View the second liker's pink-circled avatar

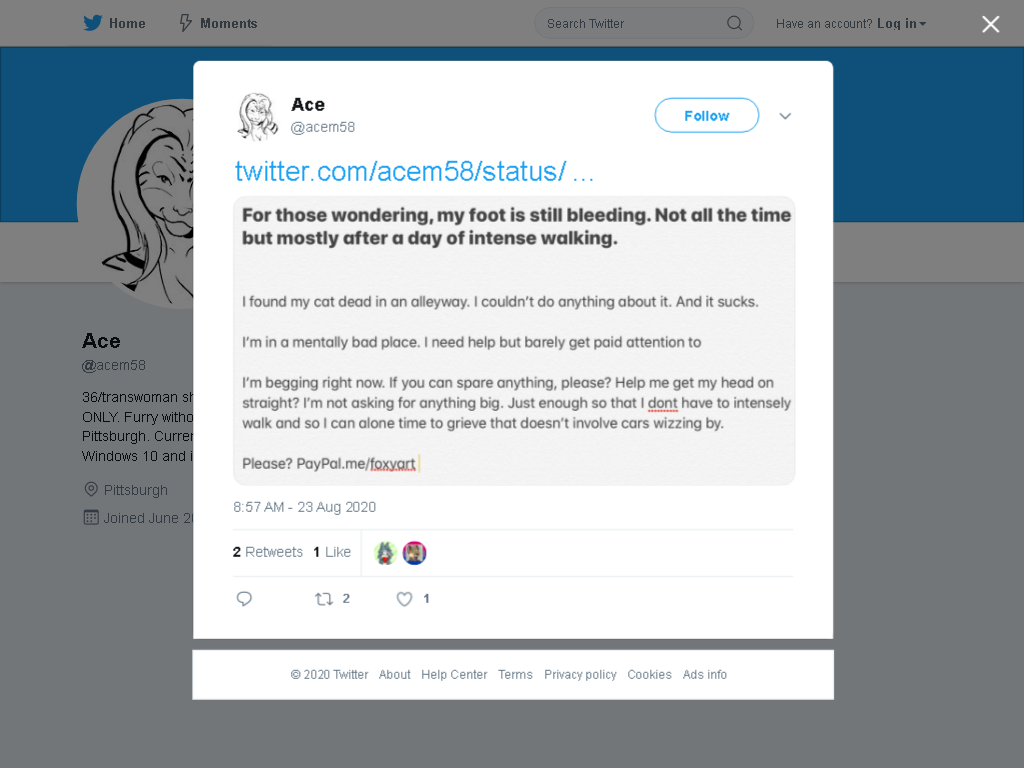414,553
